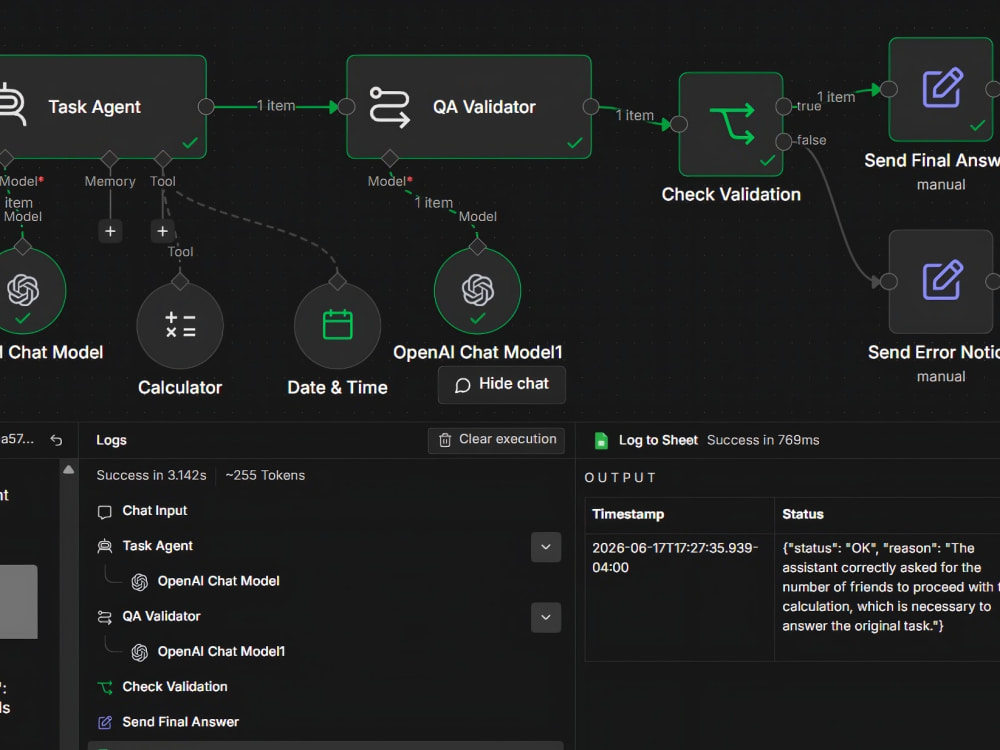Click the Google Sheets icon beside Log to Sheet
Image resolution: width=1000 pixels, height=750 pixels.
[x=601, y=441]
